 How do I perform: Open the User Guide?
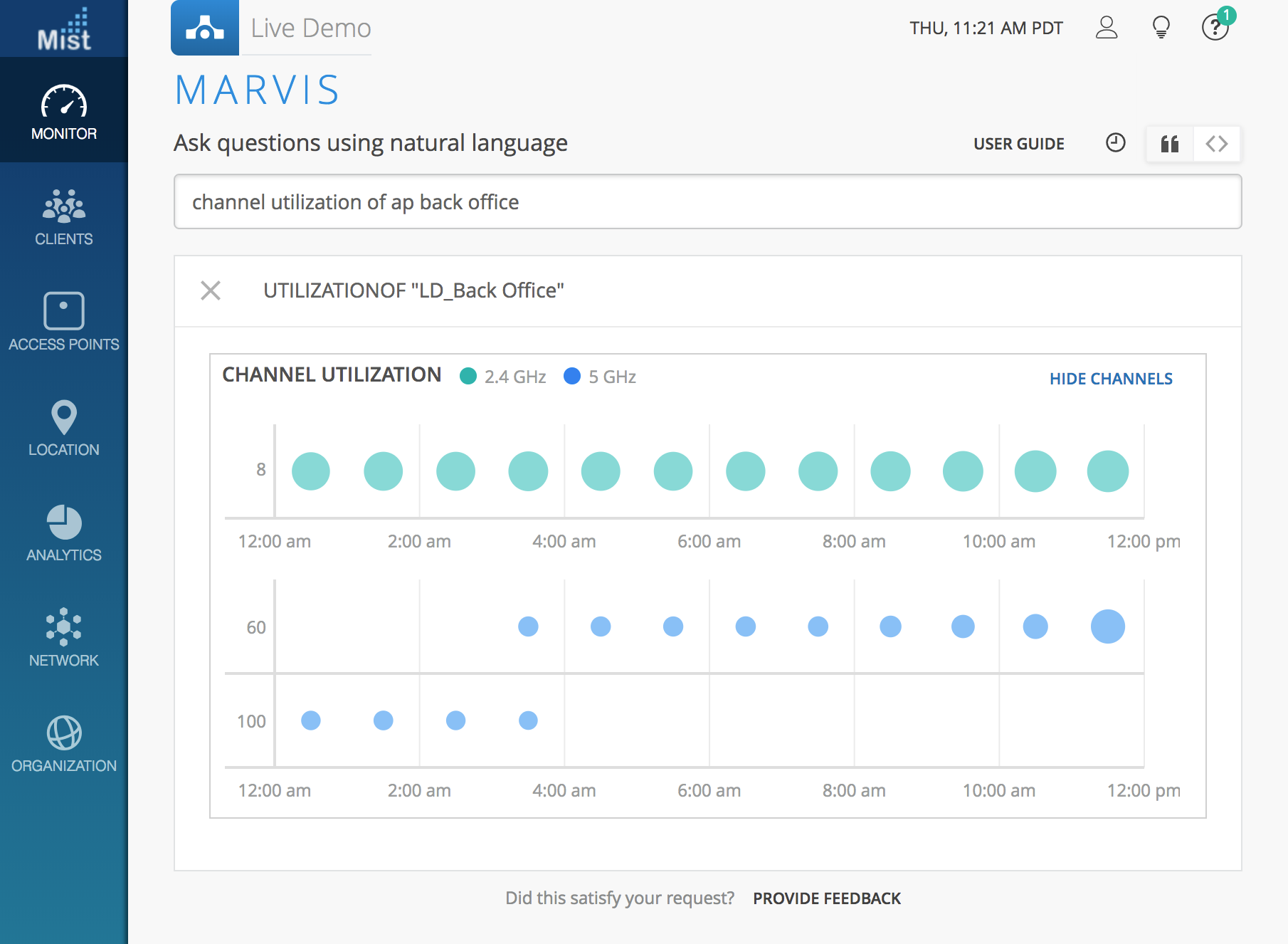click(x=1018, y=144)
